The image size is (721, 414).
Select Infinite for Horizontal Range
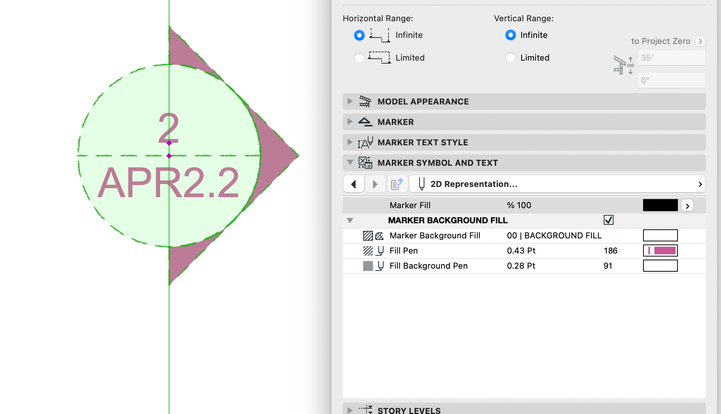click(x=359, y=35)
